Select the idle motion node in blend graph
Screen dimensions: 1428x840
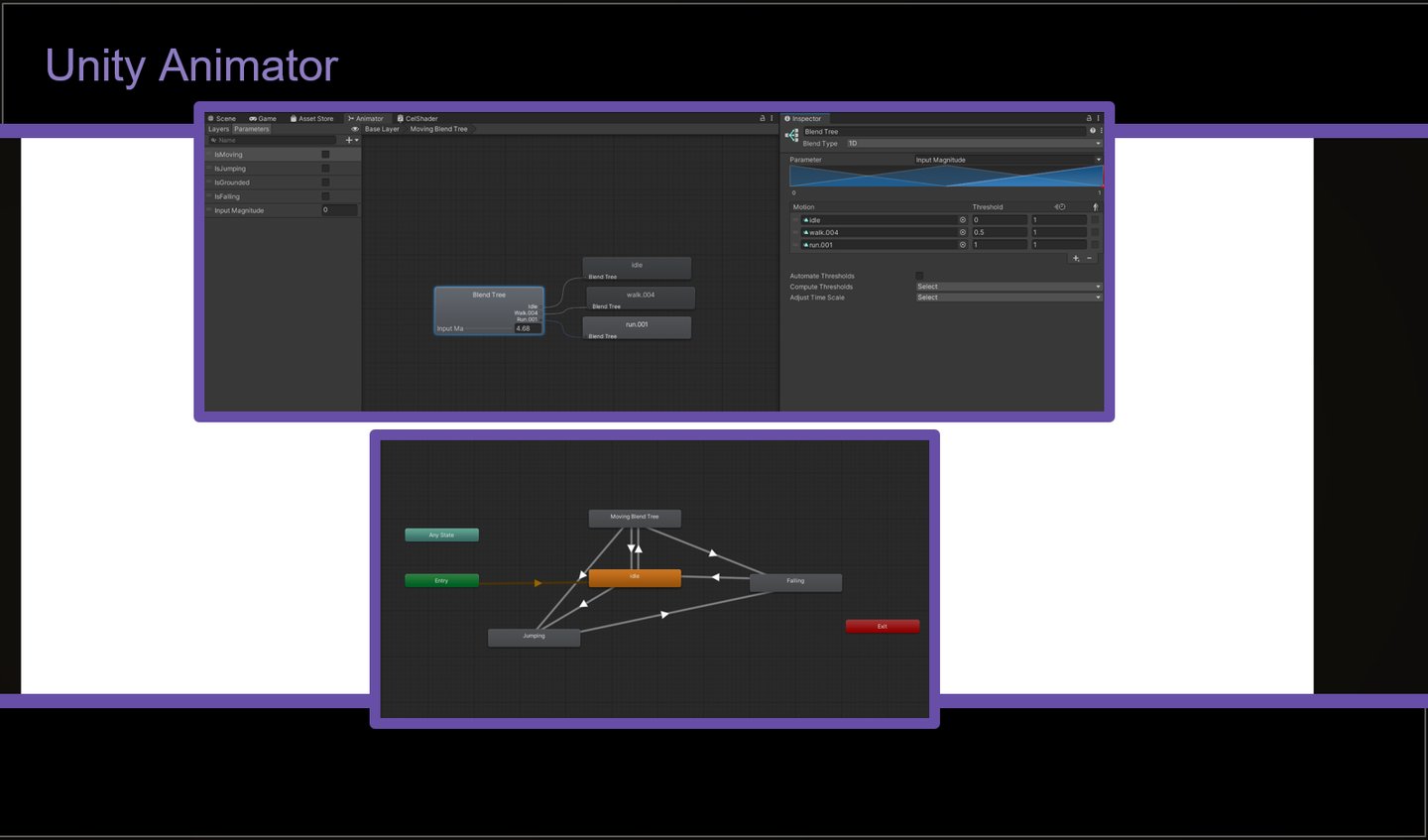pos(637,268)
